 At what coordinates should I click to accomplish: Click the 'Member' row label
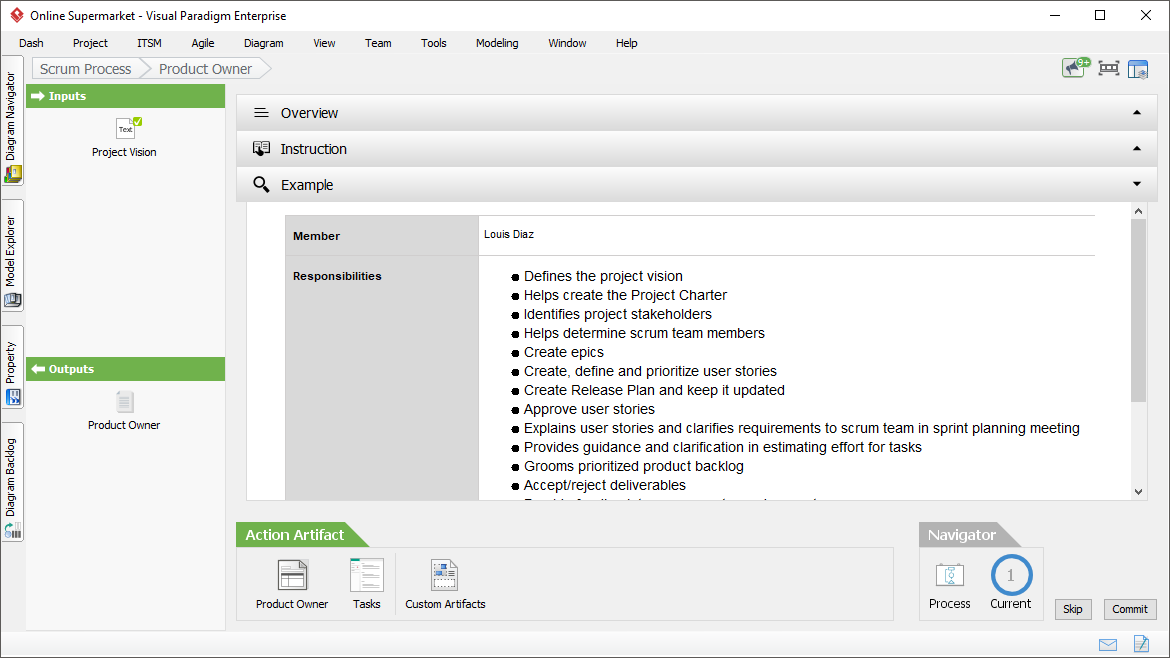(316, 236)
